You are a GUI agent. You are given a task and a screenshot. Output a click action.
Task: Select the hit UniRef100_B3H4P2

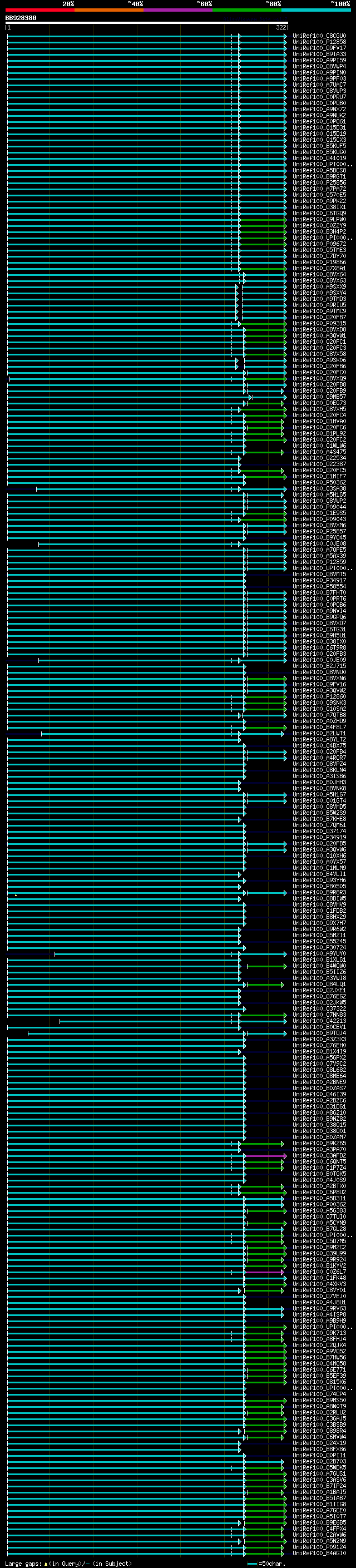pos(319,231)
